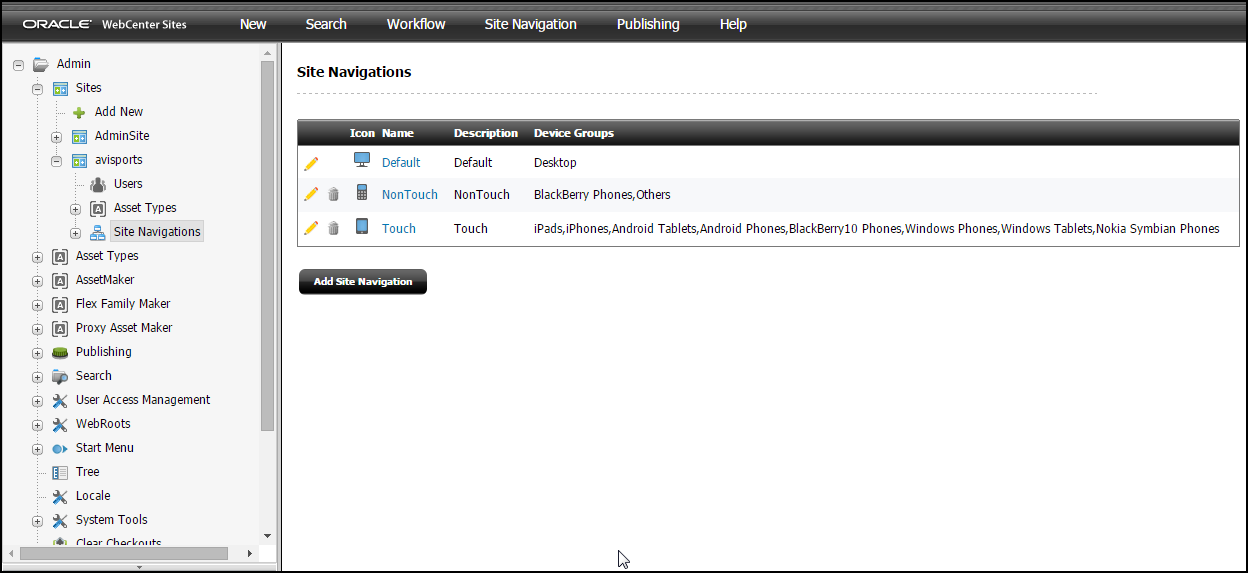
Task: Click the Flex Family Maker icon
Action: pos(60,304)
